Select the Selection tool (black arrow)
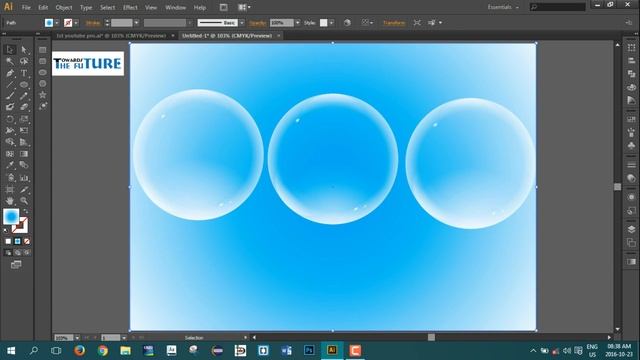The image size is (640, 360). click(10, 50)
